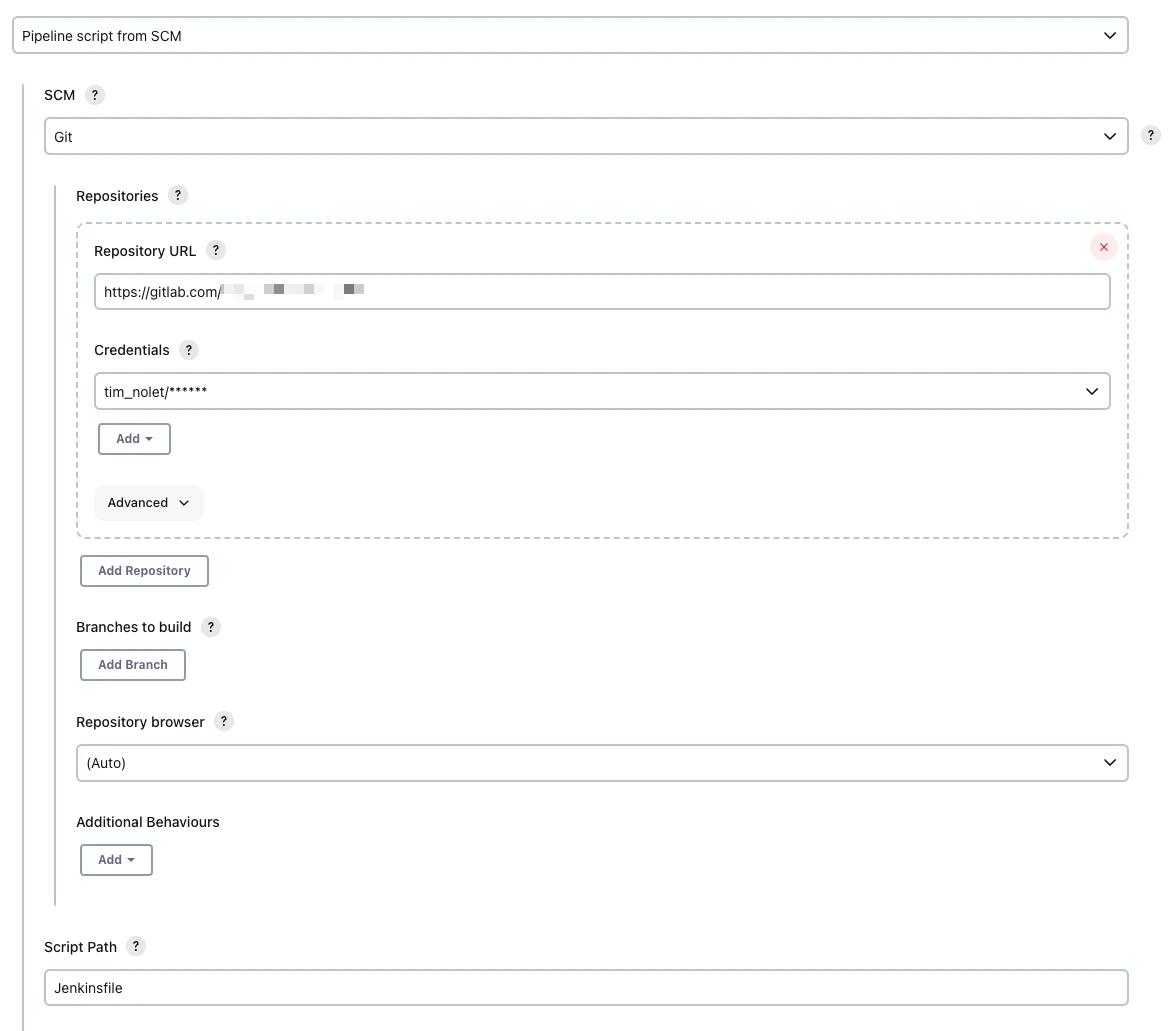The height and width of the screenshot is (1031, 1174).
Task: Expand the Advanced repository options
Action: click(x=148, y=502)
